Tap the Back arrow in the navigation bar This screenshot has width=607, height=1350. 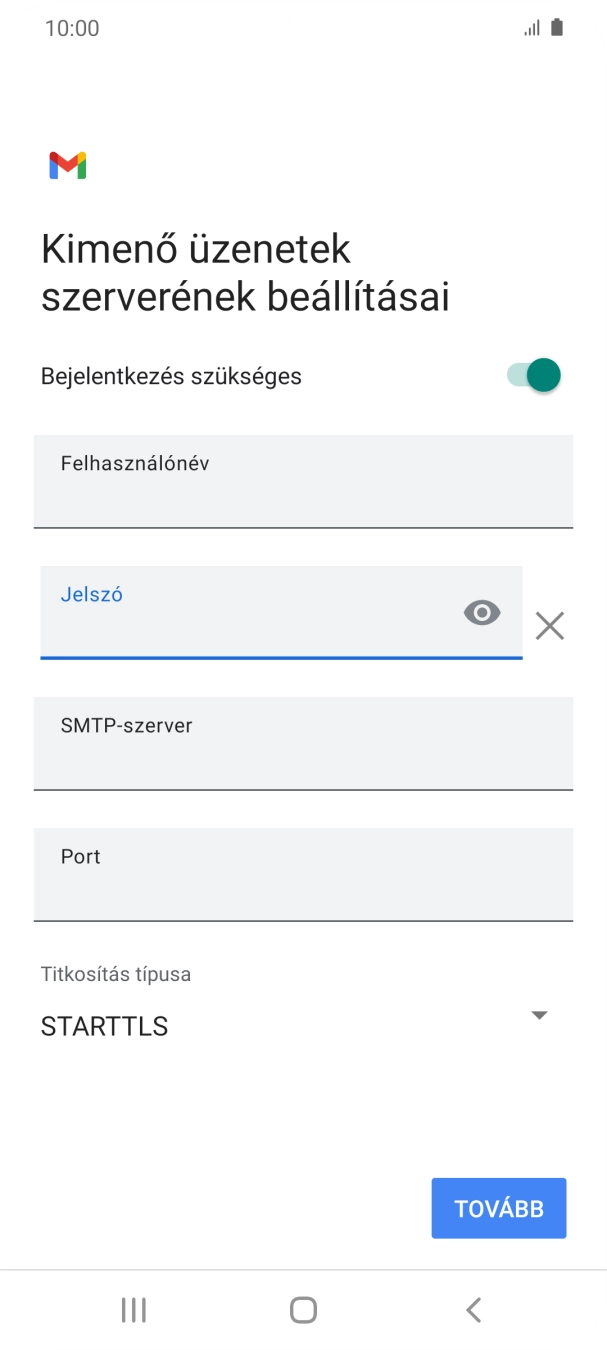[473, 1308]
